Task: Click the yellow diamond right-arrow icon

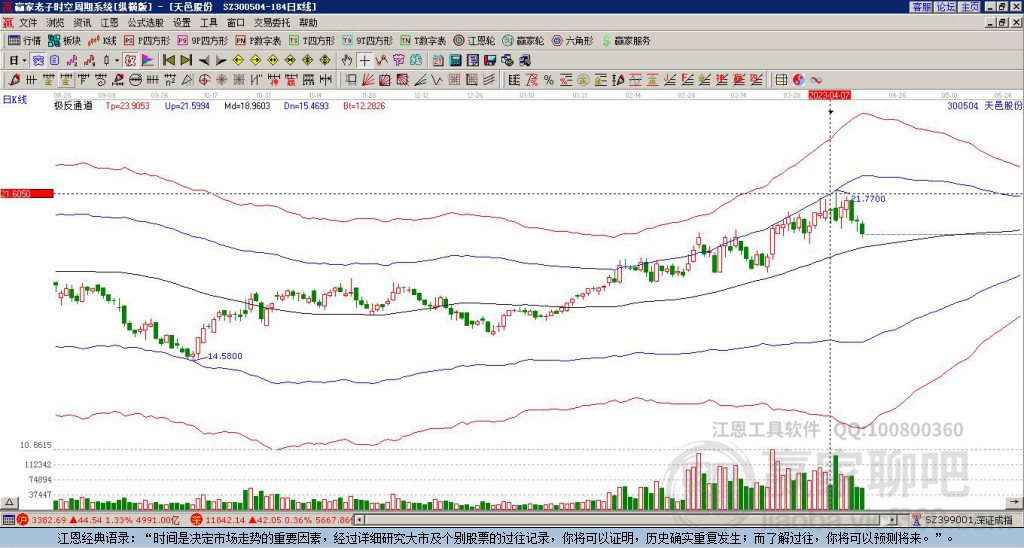Action: 255,60
